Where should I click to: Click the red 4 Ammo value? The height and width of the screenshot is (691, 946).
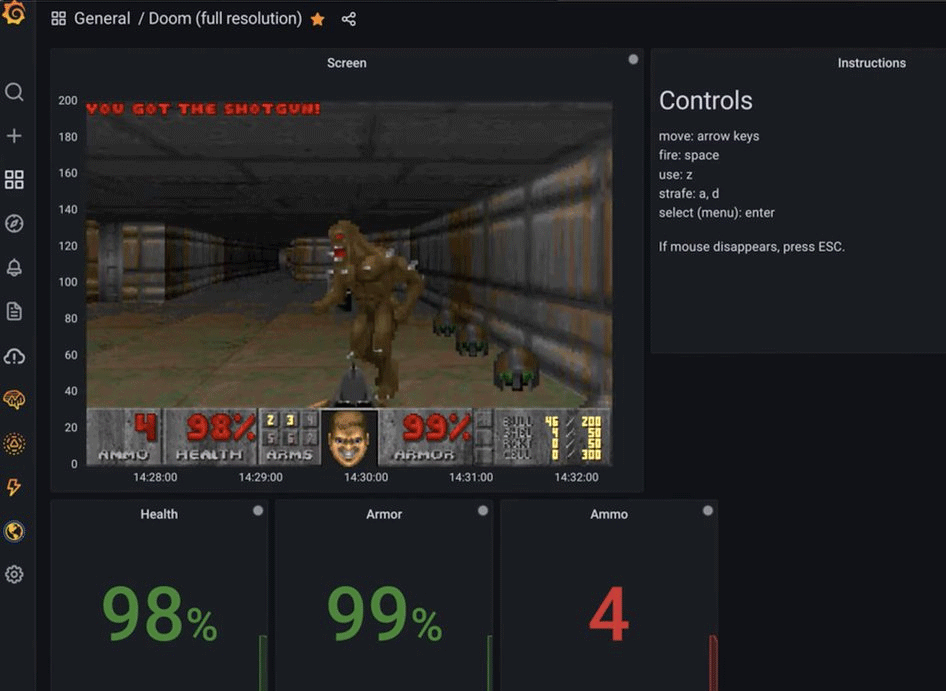point(609,614)
